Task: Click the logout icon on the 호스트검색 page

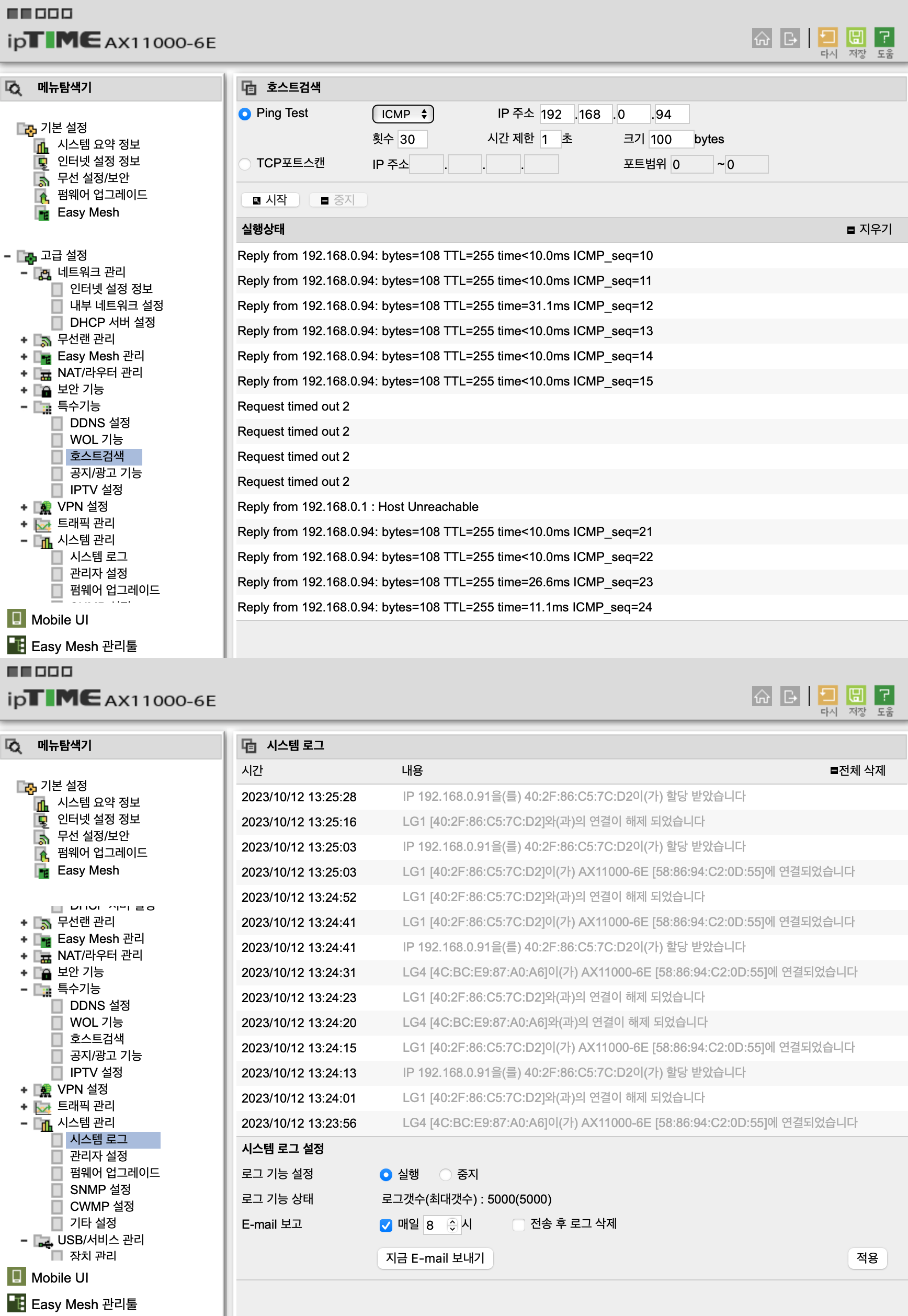Action: (790, 39)
